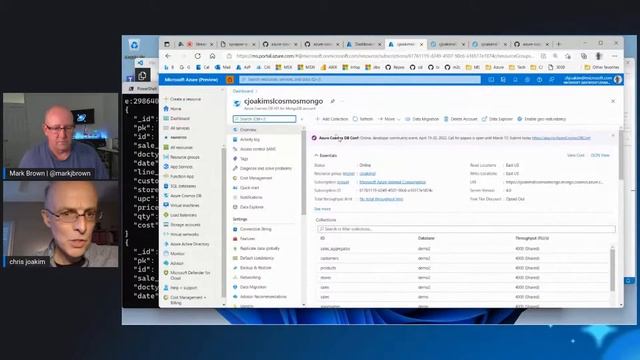Click Refresh in the command bar
The image size is (640, 360).
click(363, 119)
